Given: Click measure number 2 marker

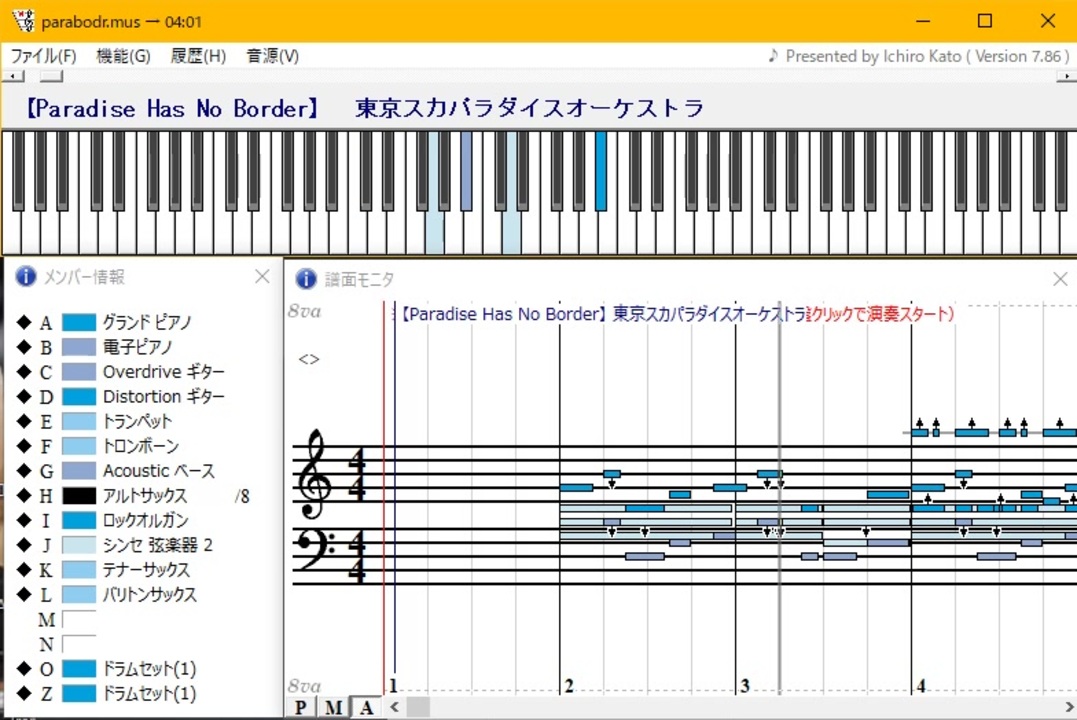Looking at the screenshot, I should 569,686.
